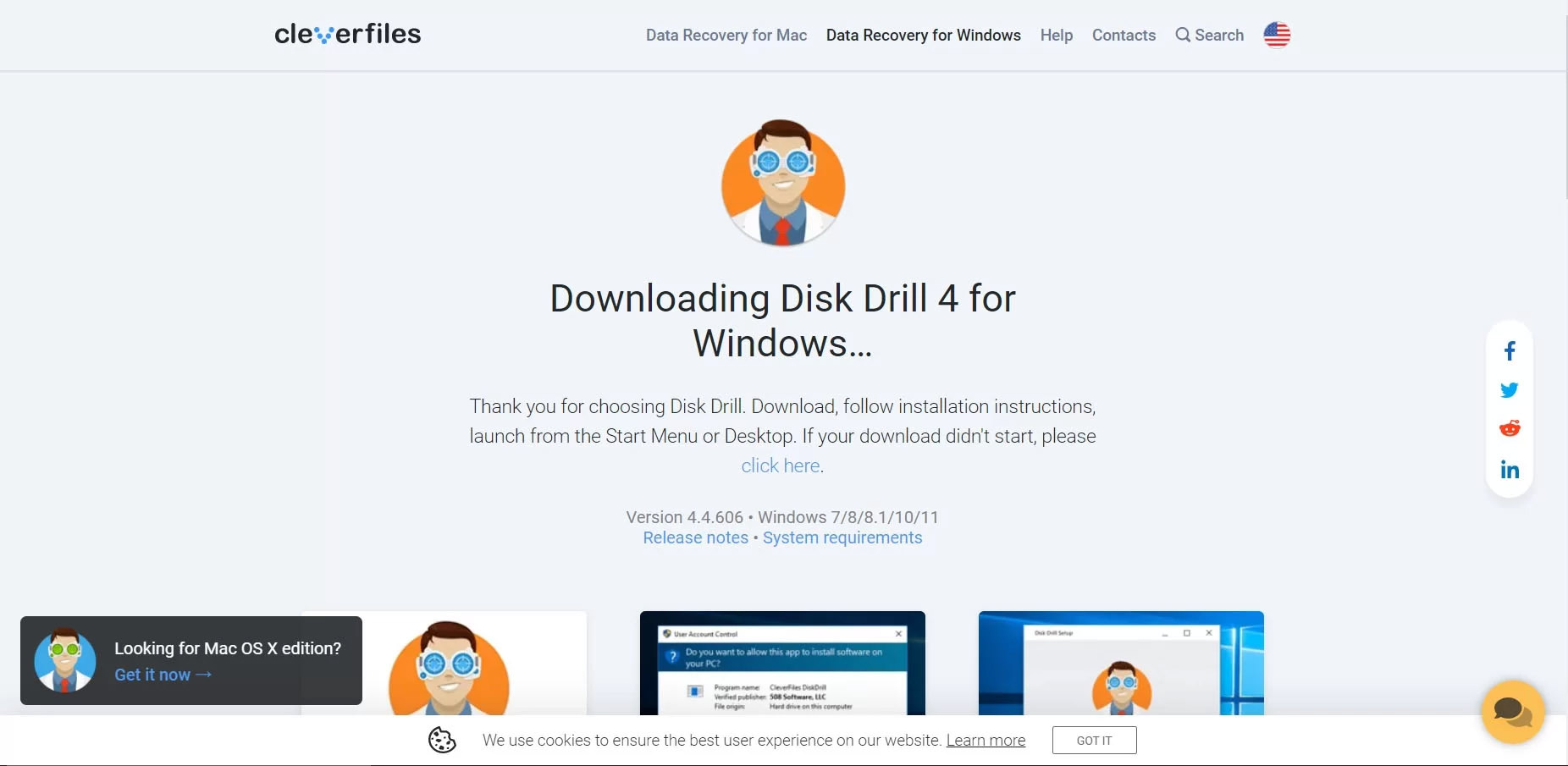The image size is (1568, 766).
Task: Open the live chat bubble
Action: pyautogui.click(x=1513, y=712)
